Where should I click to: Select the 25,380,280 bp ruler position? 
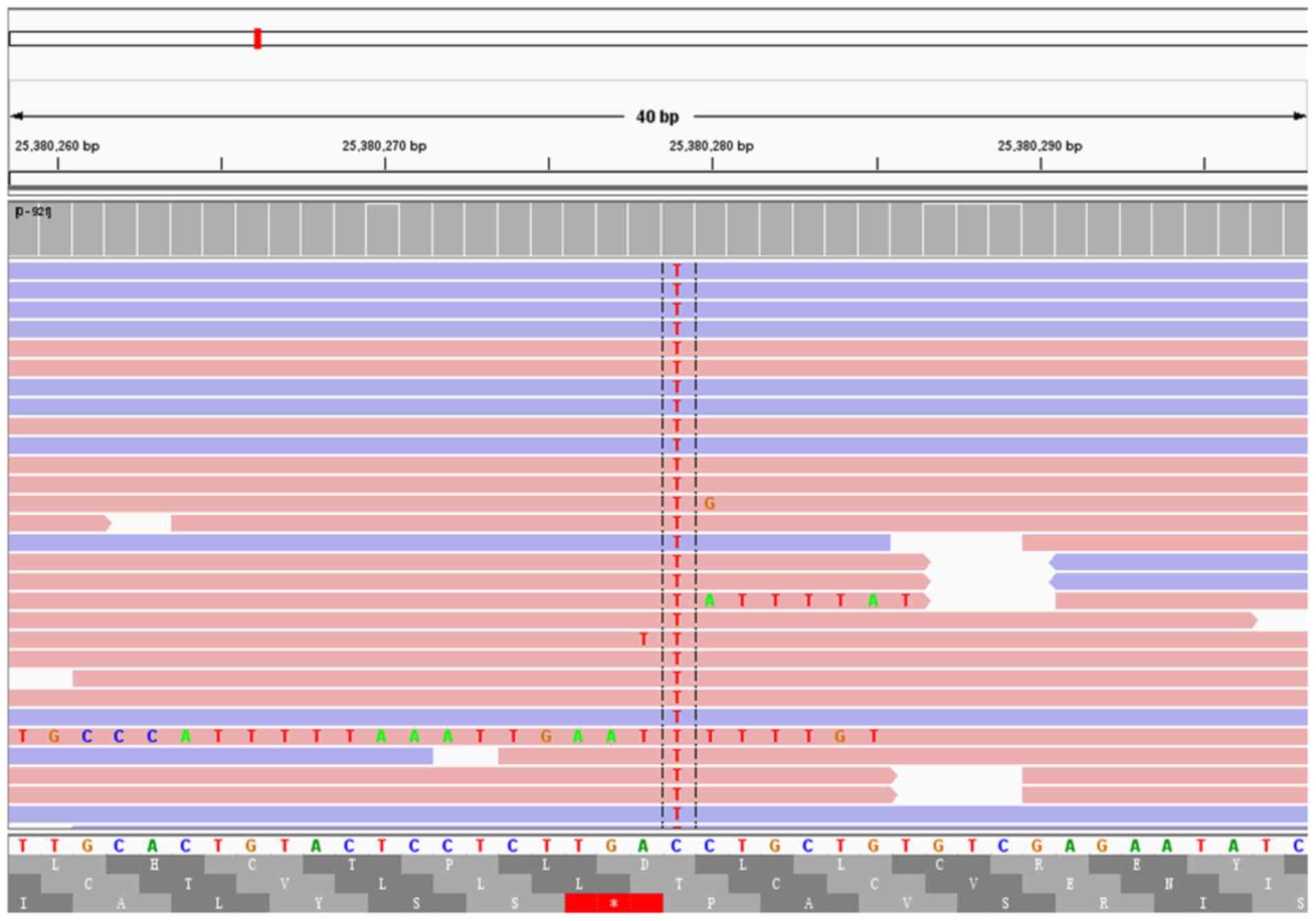(711, 146)
